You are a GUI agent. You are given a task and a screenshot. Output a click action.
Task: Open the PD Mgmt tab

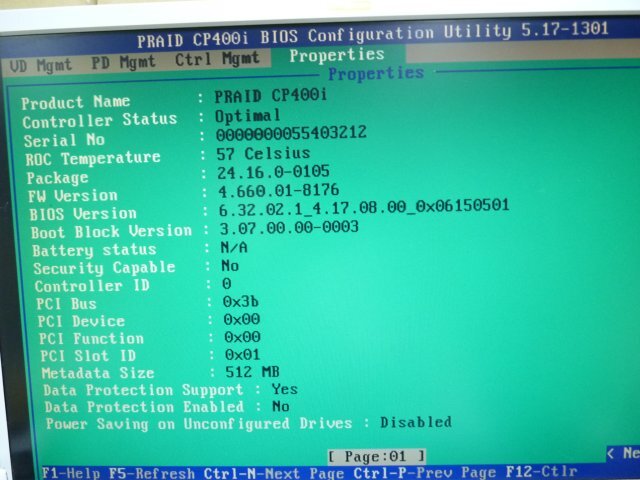(x=123, y=62)
